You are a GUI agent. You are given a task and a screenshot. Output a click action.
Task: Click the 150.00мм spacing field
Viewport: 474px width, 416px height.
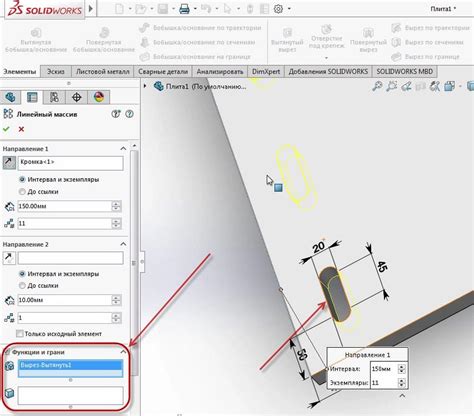coord(64,206)
